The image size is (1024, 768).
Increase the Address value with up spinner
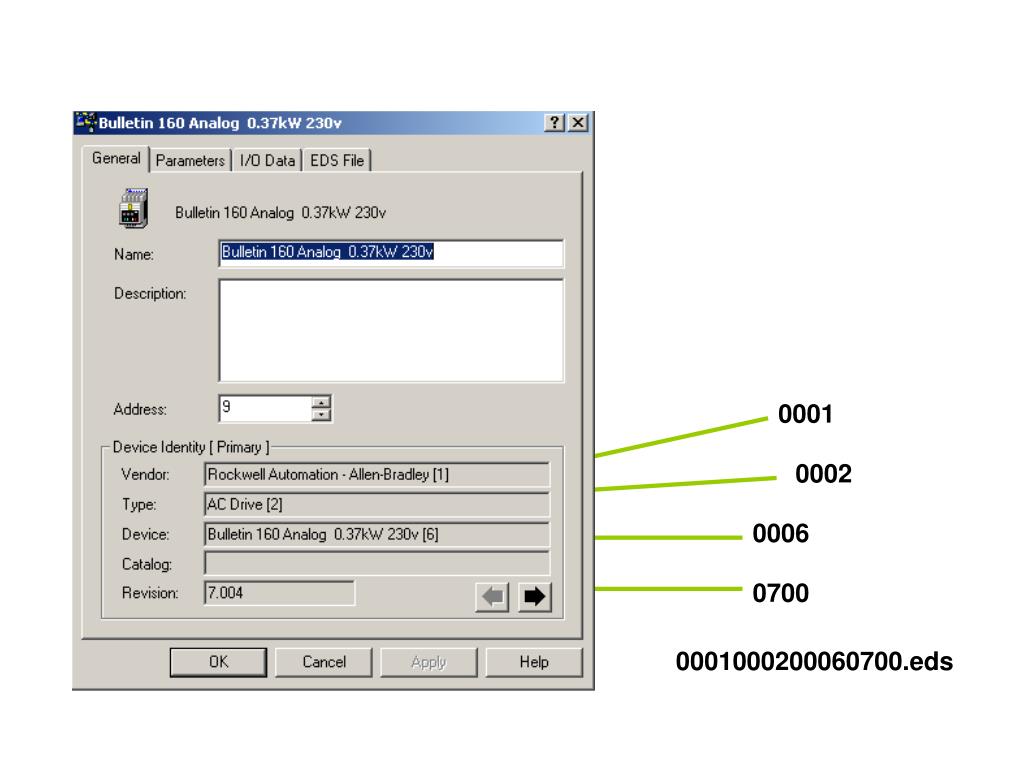pyautogui.click(x=321, y=402)
